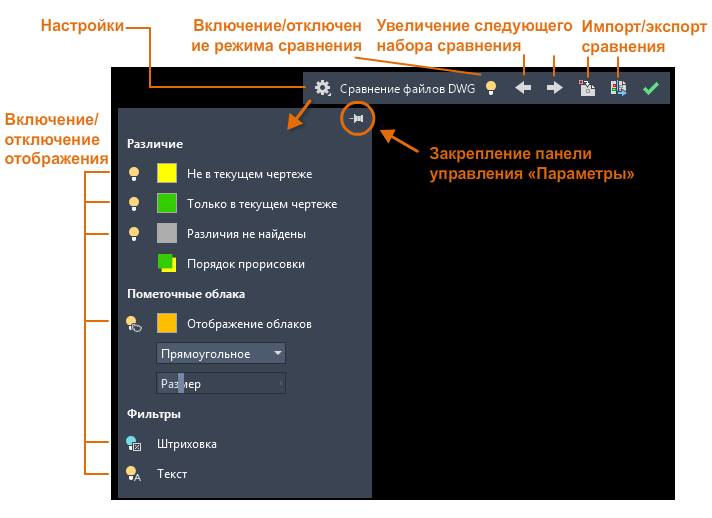Image resolution: width=712 pixels, height=518 pixels.
Task: Click the 'Отображение облаков' label
Action: click(249, 324)
